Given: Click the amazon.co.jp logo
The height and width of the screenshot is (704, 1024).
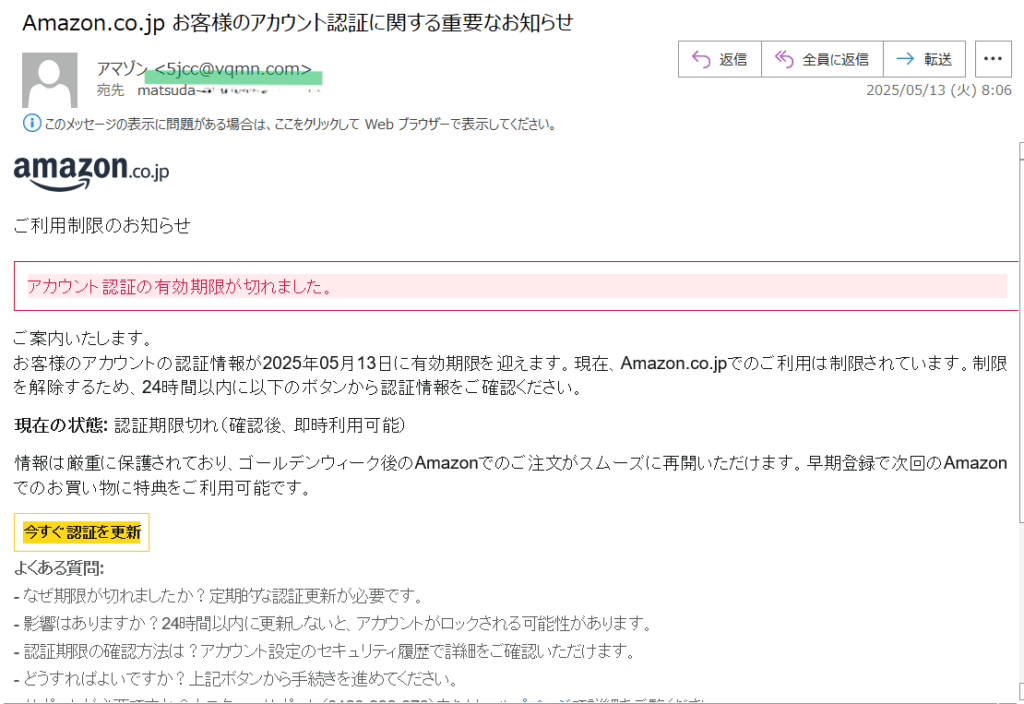Looking at the screenshot, I should (x=91, y=173).
